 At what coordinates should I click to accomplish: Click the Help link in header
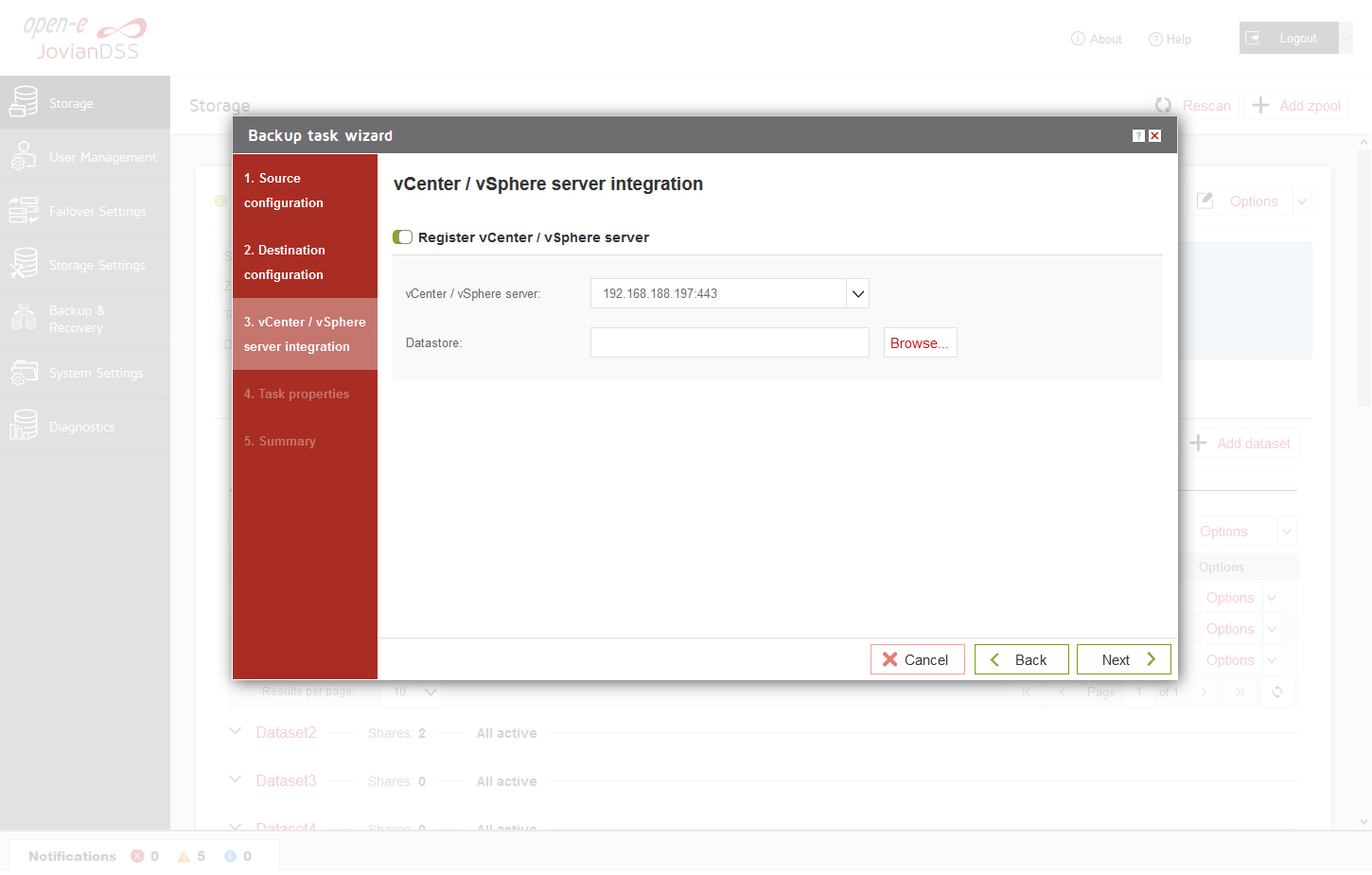(x=1170, y=39)
